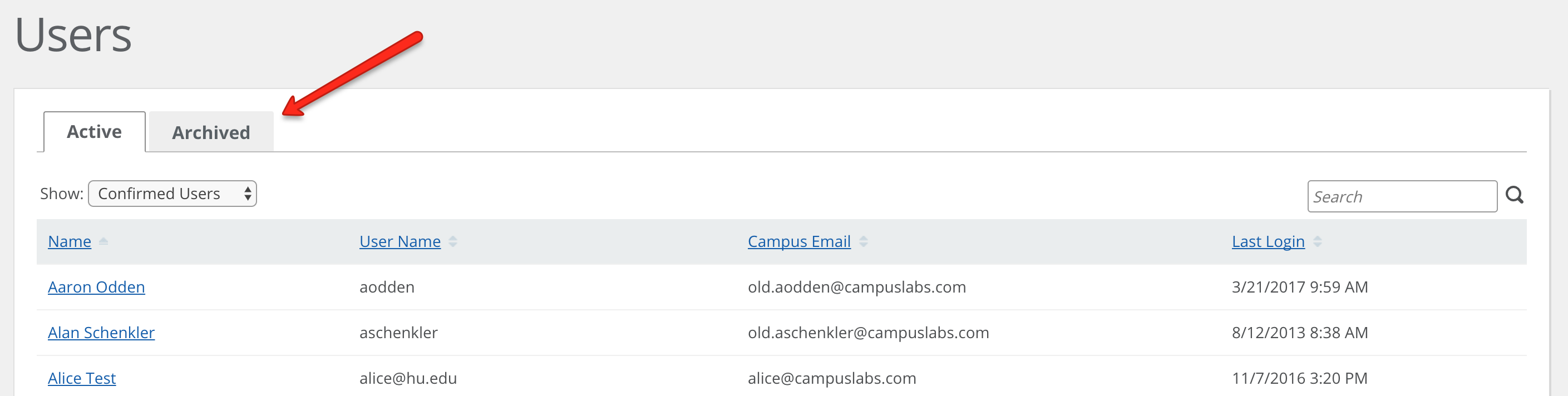Click the Name column sort arrow icon
The image size is (1568, 396).
click(x=103, y=241)
